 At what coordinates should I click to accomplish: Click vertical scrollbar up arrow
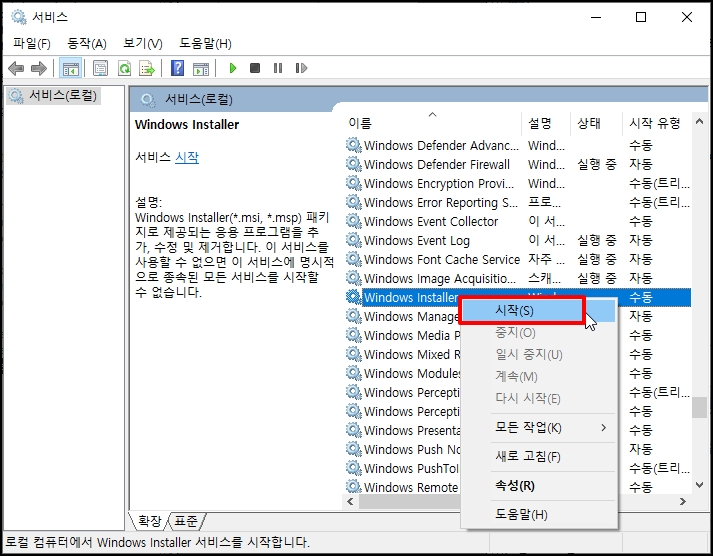click(699, 121)
